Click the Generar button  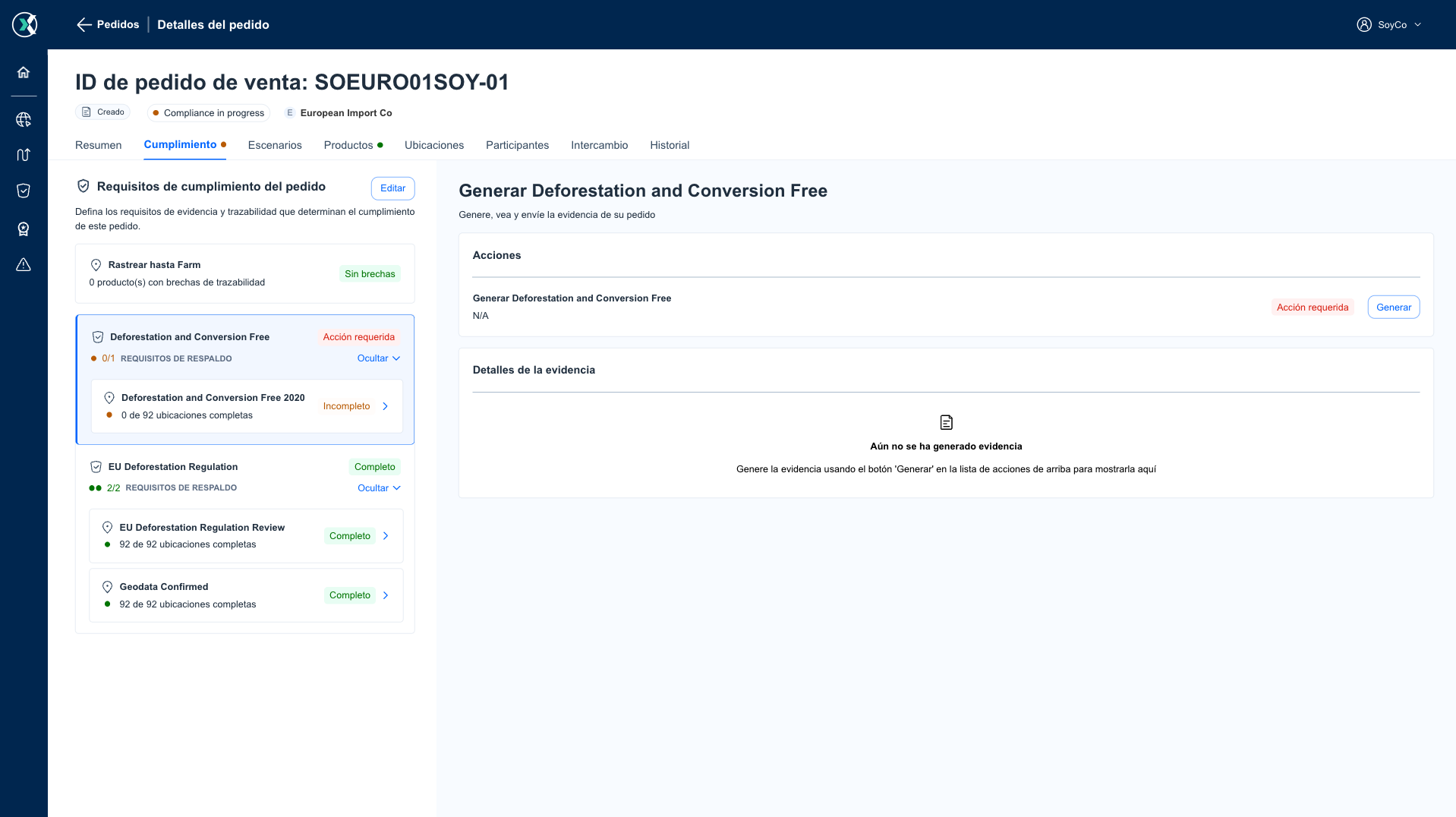1394,308
